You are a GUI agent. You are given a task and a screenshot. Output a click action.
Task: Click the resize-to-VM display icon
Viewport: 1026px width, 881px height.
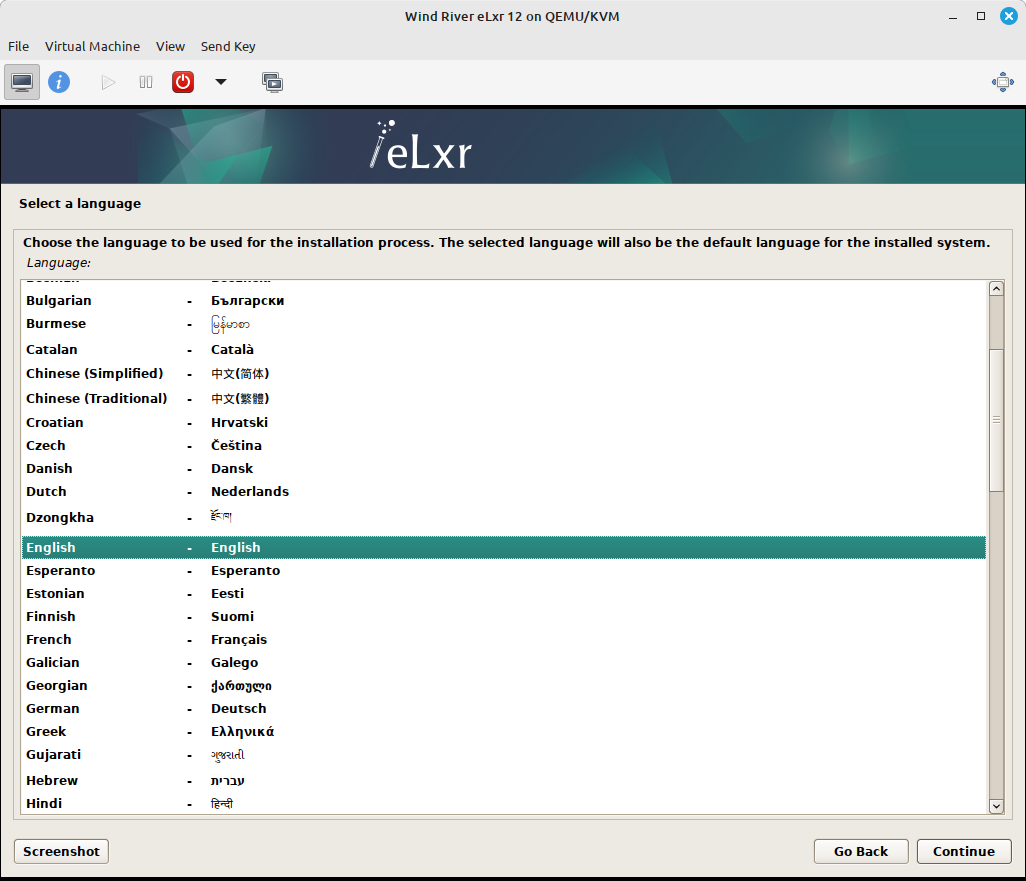(x=1002, y=81)
